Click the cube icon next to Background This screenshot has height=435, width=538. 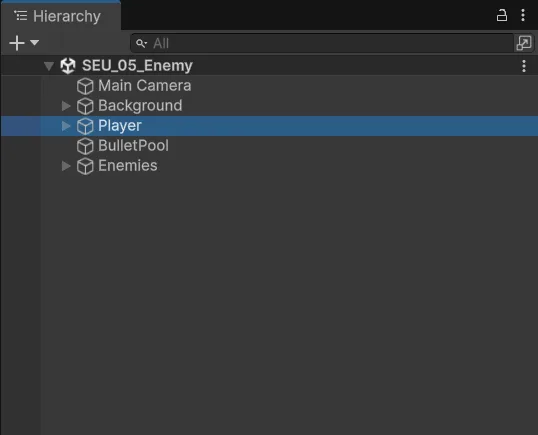click(85, 106)
